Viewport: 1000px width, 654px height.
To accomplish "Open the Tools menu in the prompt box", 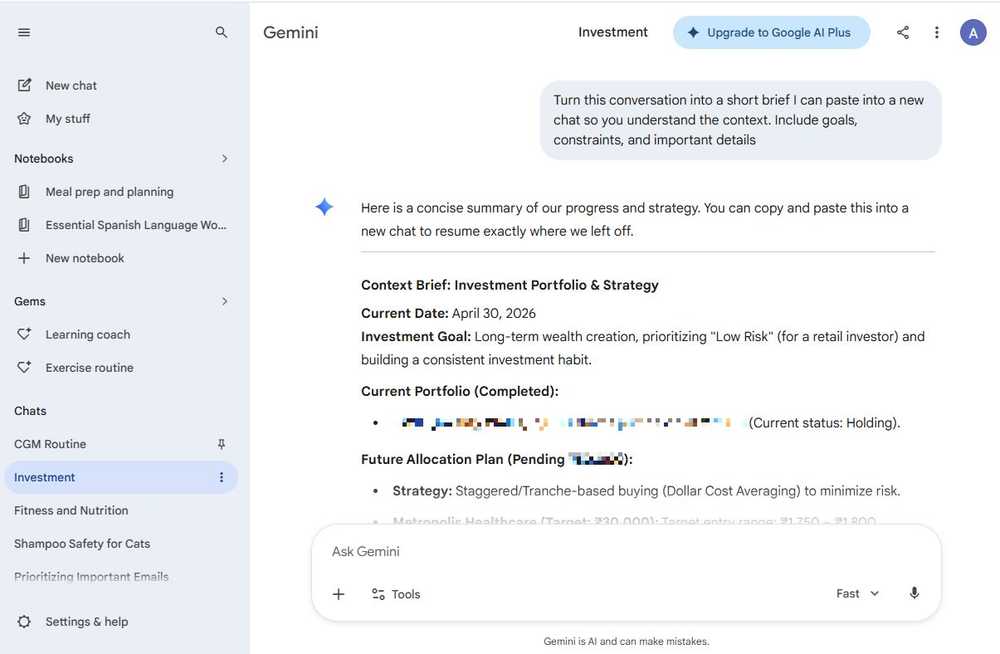I will point(396,594).
